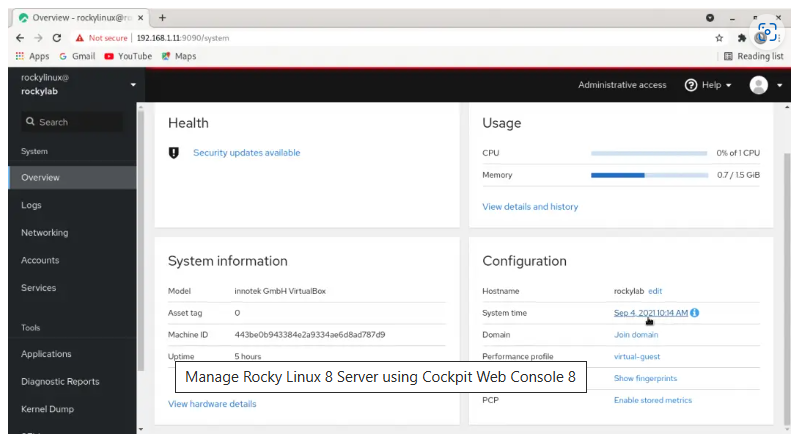Open the YouTube bookmark
The height and width of the screenshot is (440, 797).
(128, 56)
